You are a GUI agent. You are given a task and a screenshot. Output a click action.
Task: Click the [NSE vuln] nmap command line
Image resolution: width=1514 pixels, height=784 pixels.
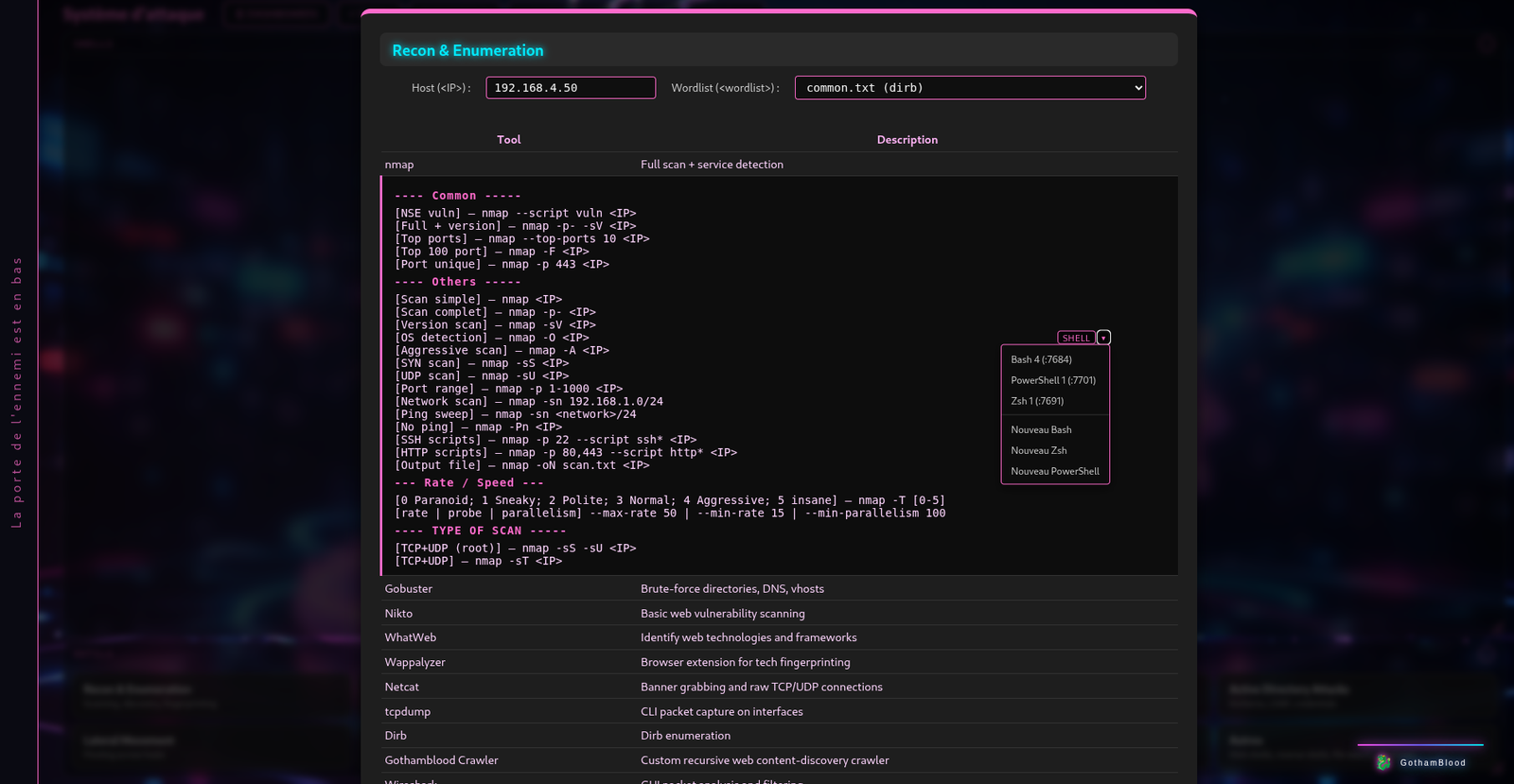pos(516,213)
